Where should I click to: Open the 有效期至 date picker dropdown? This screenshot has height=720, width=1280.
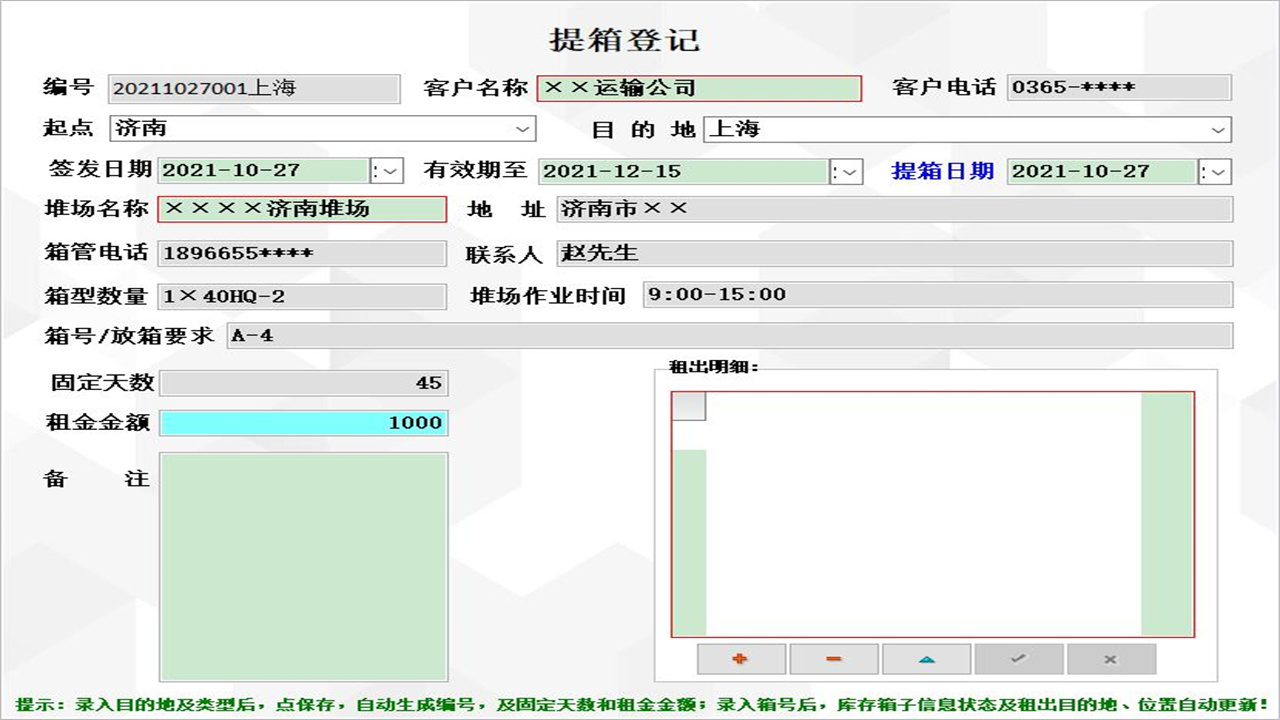click(851, 170)
